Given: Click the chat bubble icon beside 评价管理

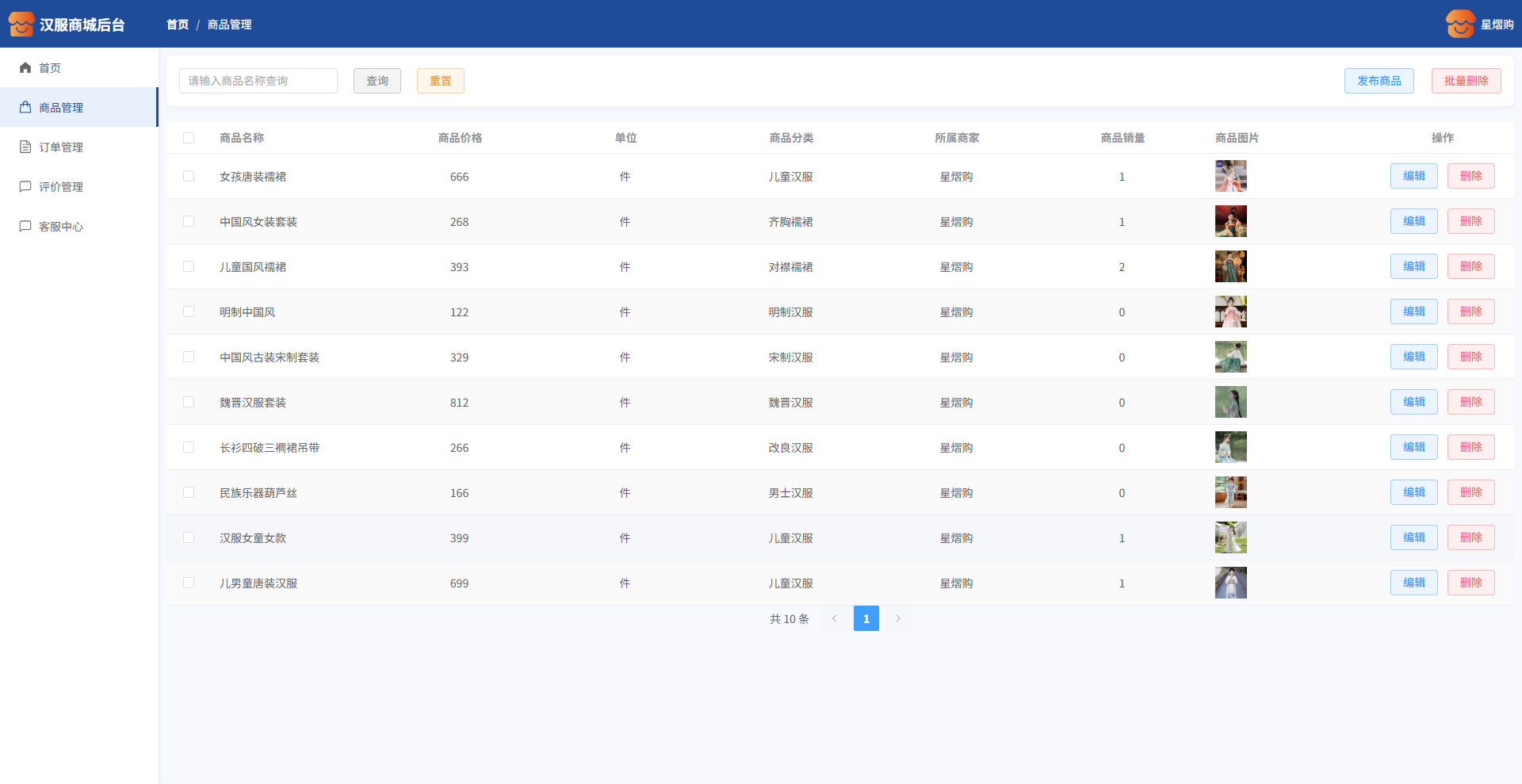Looking at the screenshot, I should click(x=25, y=187).
